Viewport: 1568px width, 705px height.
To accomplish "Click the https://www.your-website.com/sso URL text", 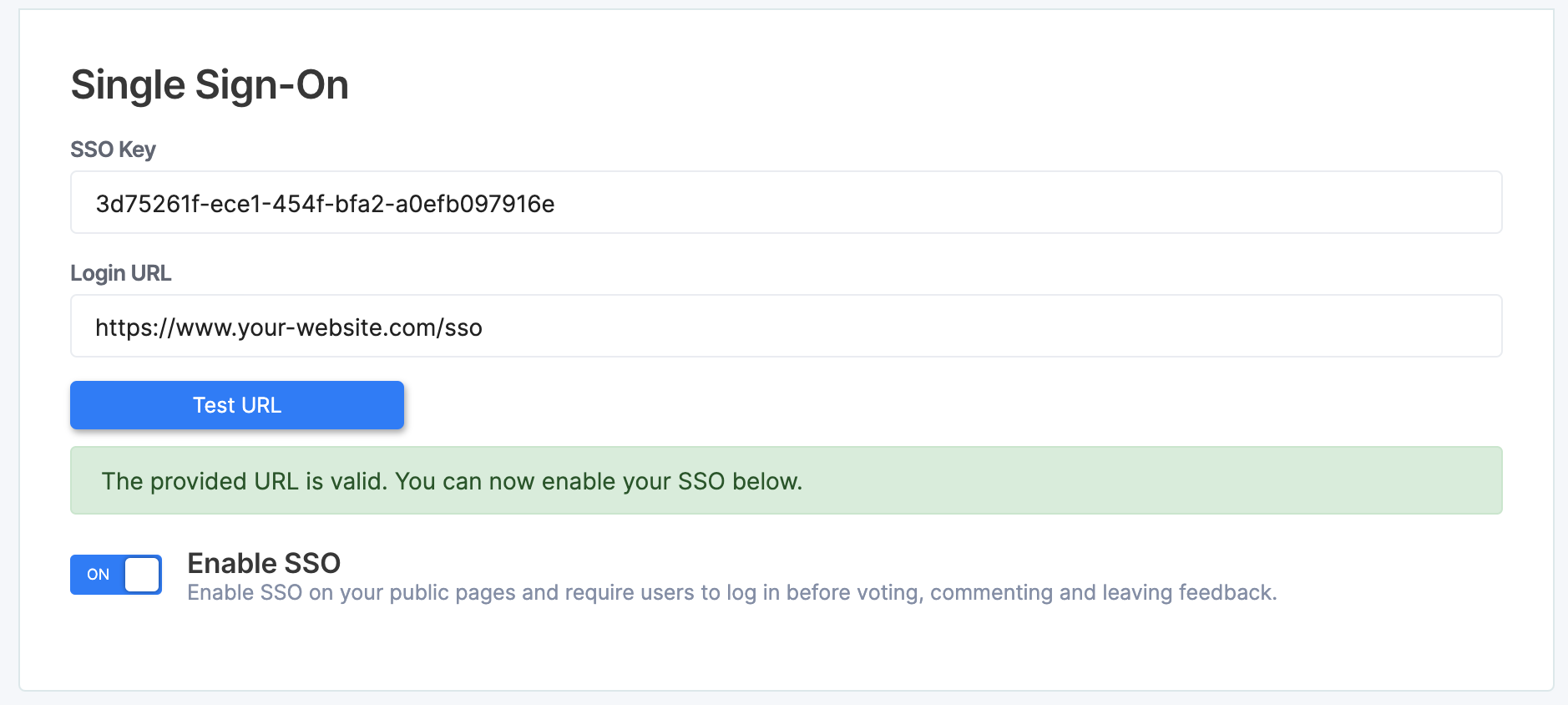I will [289, 327].
